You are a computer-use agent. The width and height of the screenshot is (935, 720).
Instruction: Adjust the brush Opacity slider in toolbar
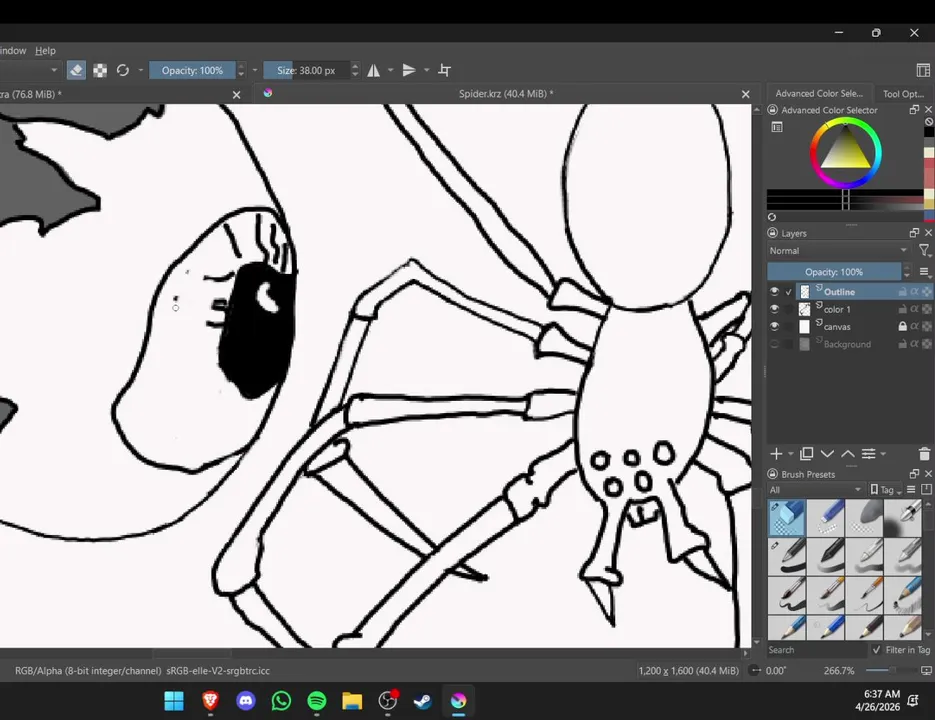(193, 70)
